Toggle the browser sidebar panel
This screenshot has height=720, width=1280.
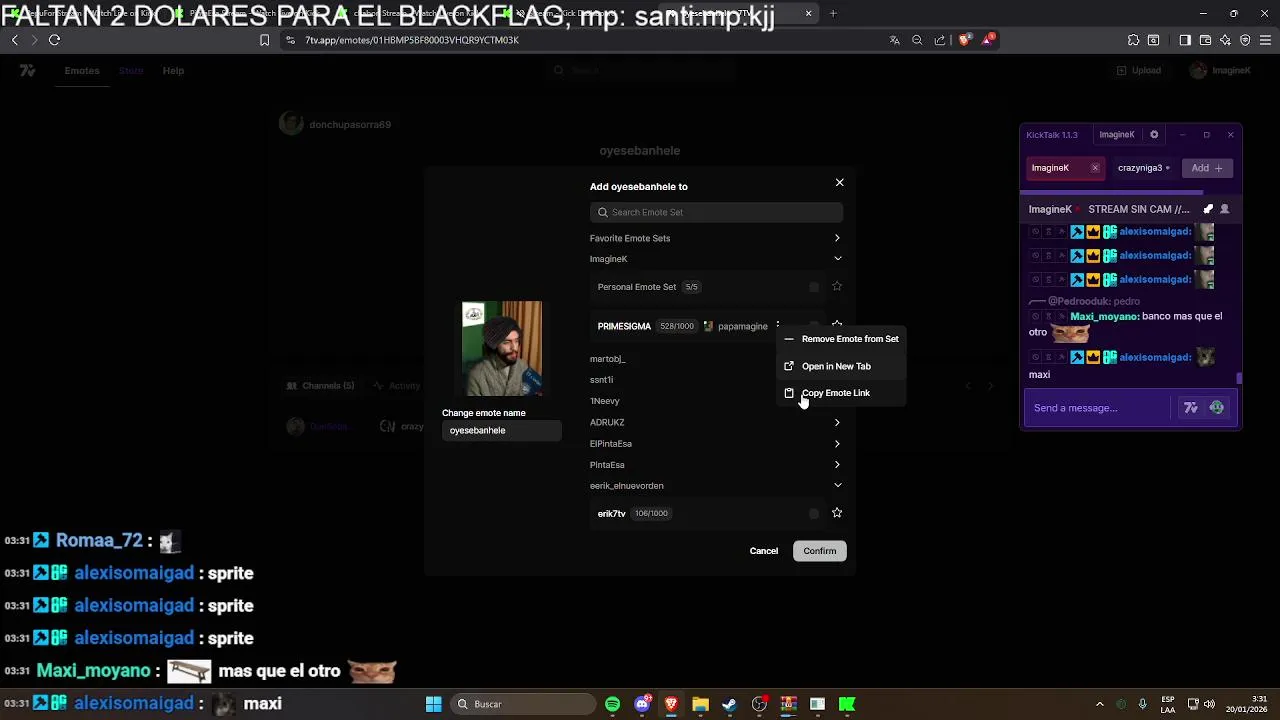tap(1185, 40)
